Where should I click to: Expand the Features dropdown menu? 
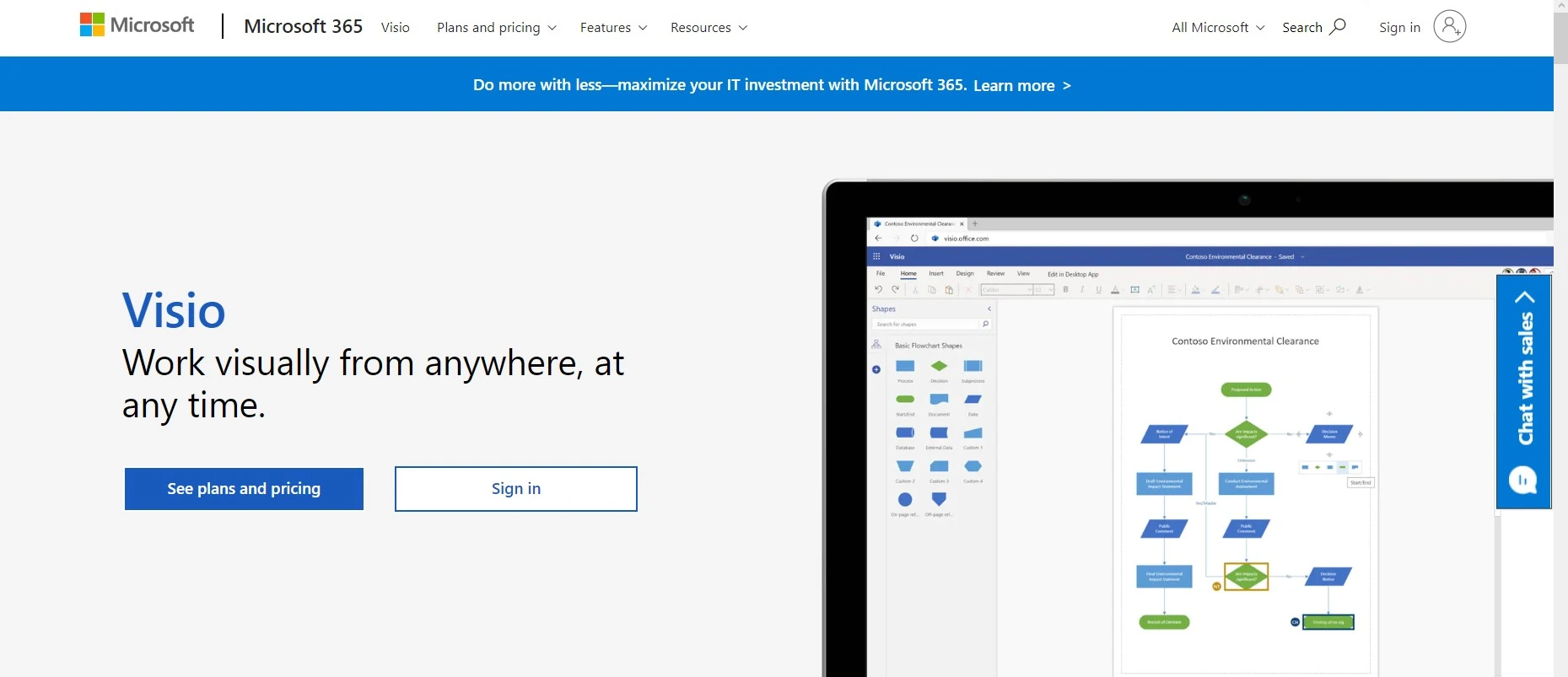(x=613, y=27)
